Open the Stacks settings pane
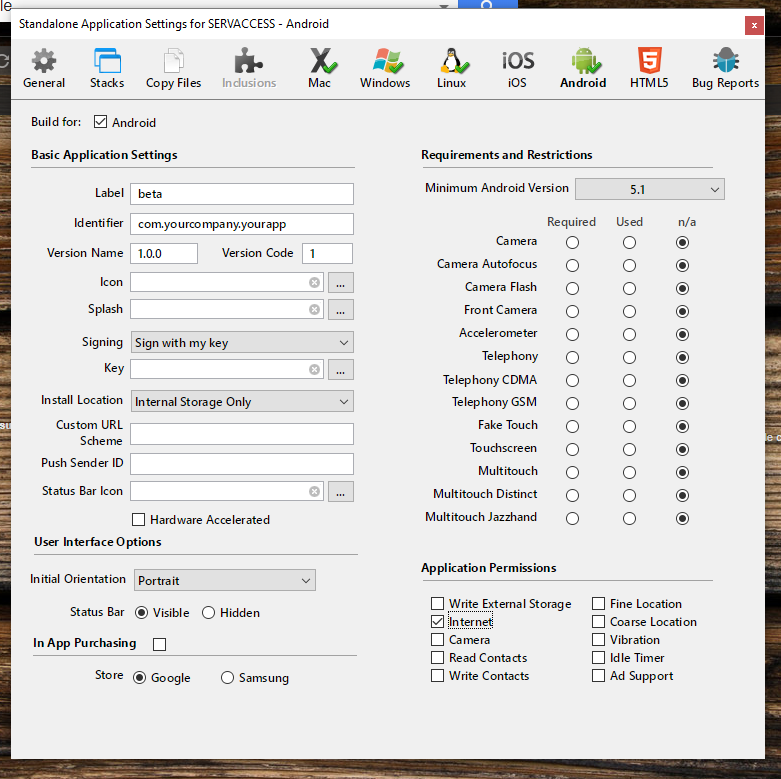The width and height of the screenshot is (781, 779). coord(107,68)
